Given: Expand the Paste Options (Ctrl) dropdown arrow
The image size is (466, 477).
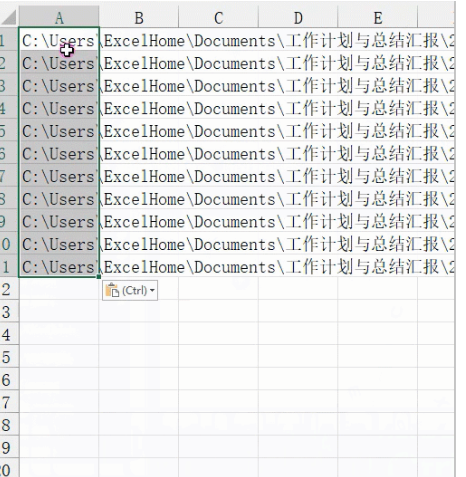Looking at the screenshot, I should [x=152, y=290].
